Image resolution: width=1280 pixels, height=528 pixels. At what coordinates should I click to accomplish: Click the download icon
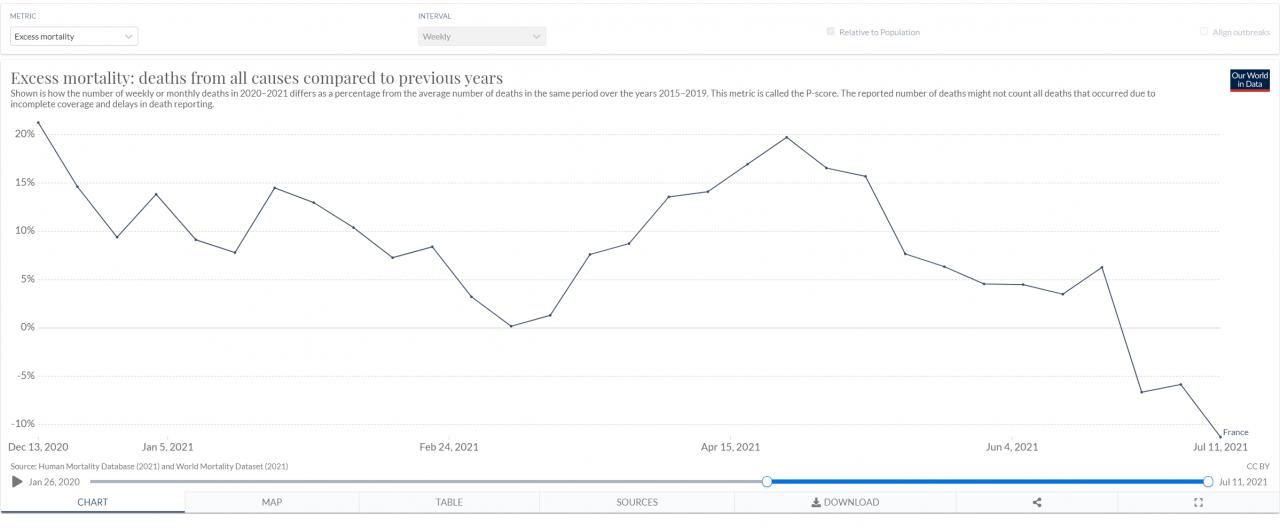tap(816, 502)
